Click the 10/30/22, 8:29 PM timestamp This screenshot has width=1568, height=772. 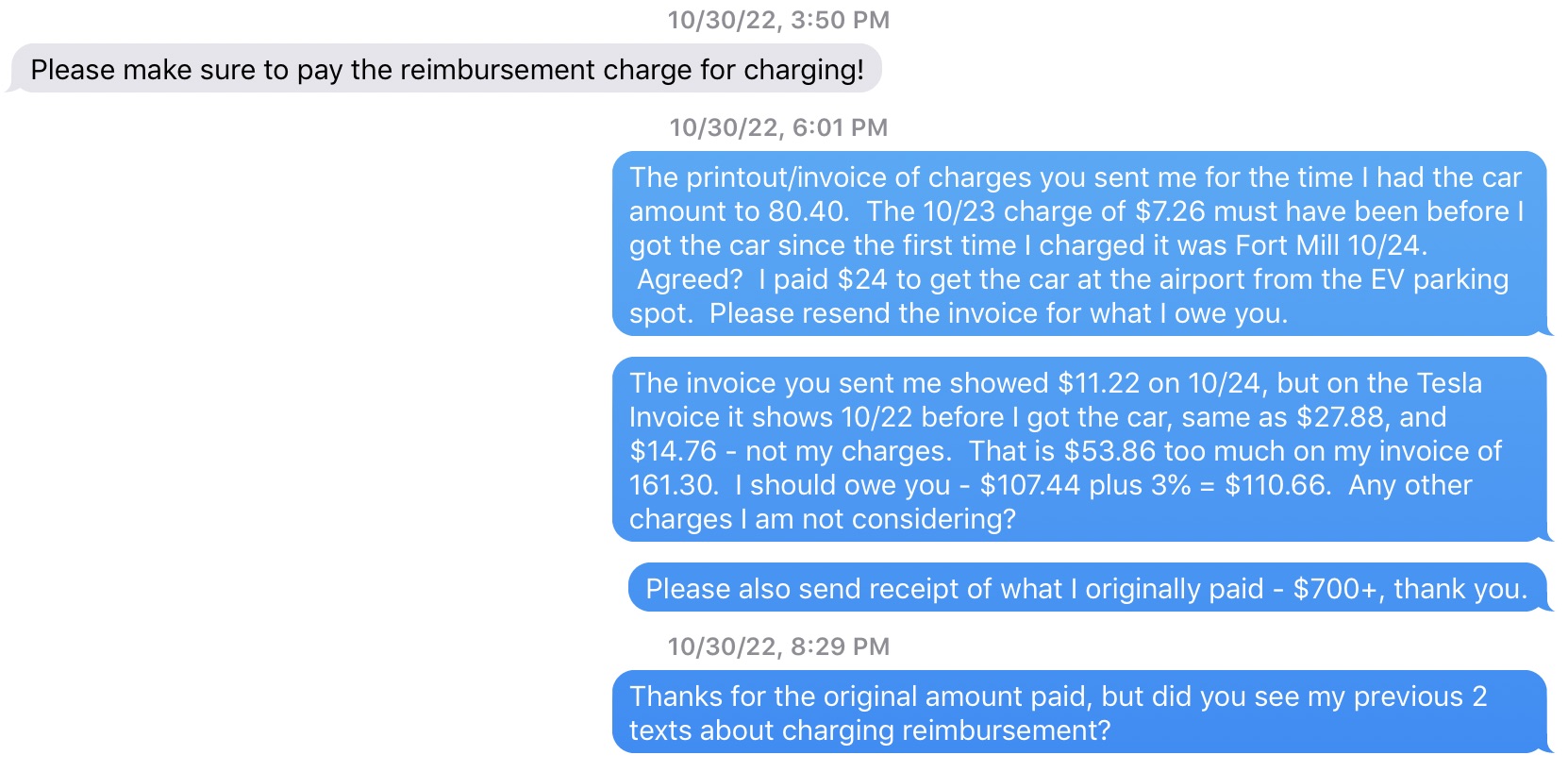pyautogui.click(x=778, y=646)
